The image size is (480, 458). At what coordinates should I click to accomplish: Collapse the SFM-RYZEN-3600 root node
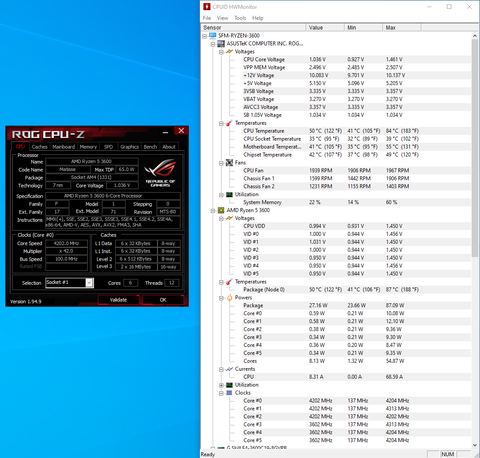[205, 36]
